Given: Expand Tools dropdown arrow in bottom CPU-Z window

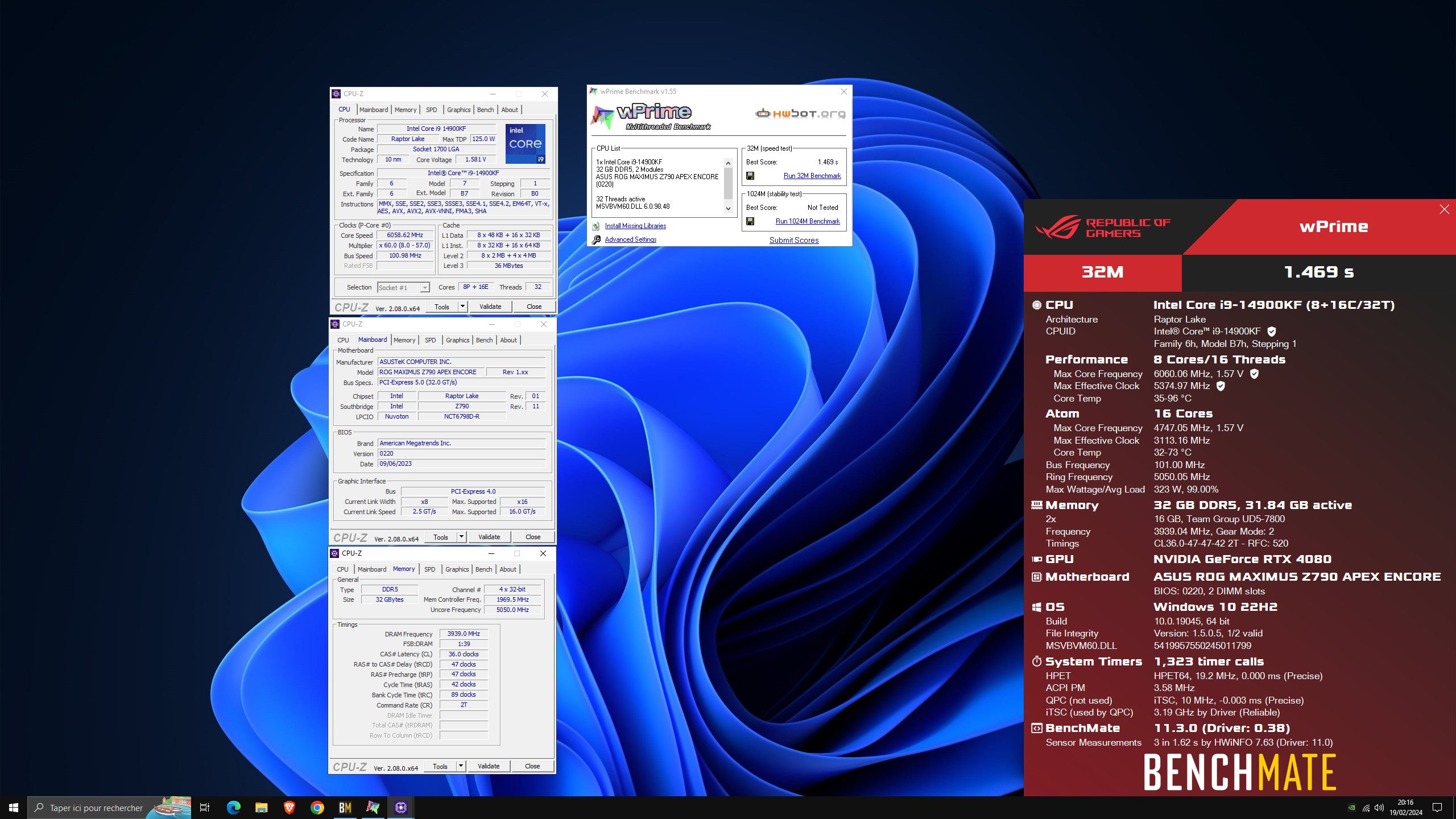Looking at the screenshot, I should (x=461, y=766).
